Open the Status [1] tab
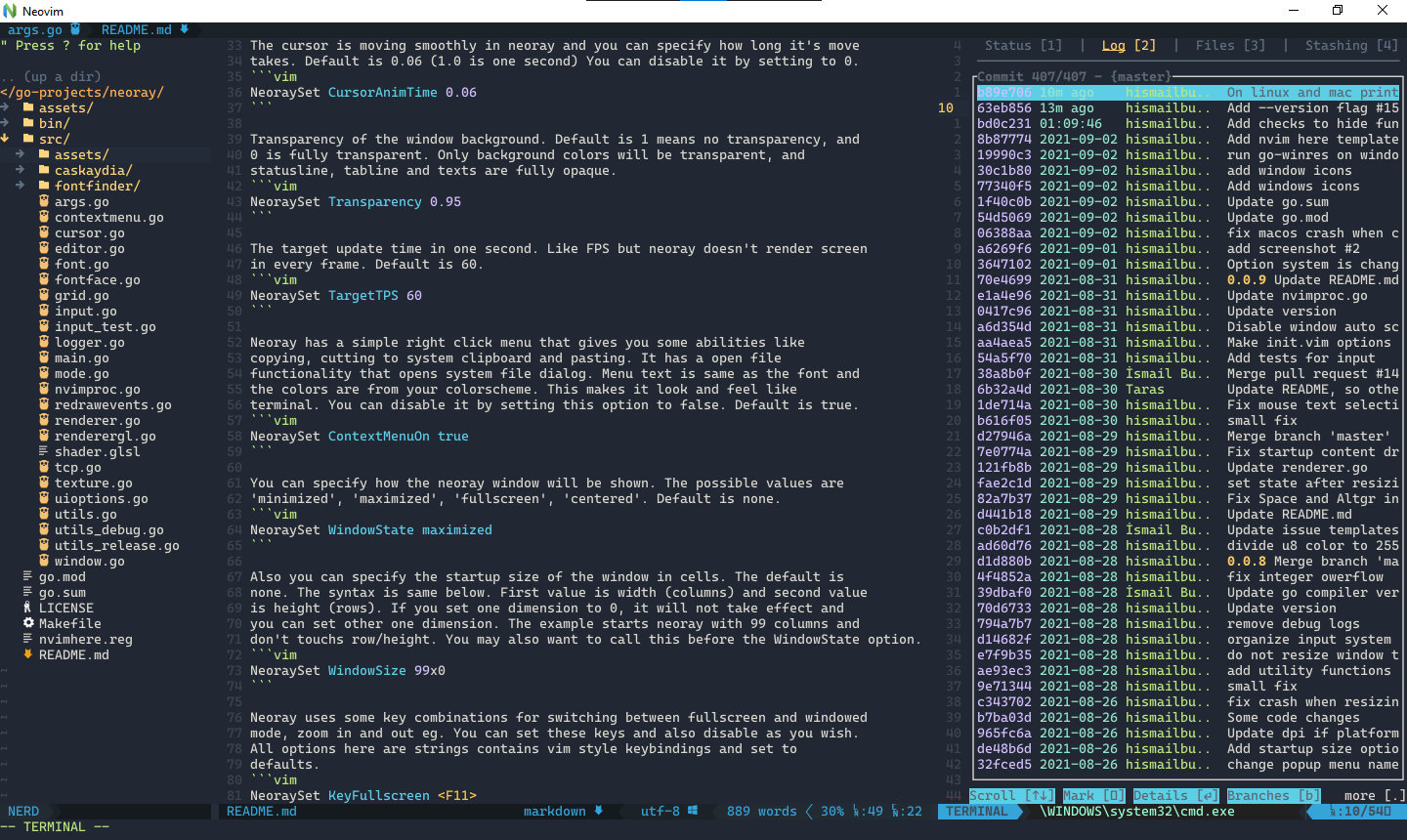The height and width of the screenshot is (840, 1407). (x=1024, y=45)
